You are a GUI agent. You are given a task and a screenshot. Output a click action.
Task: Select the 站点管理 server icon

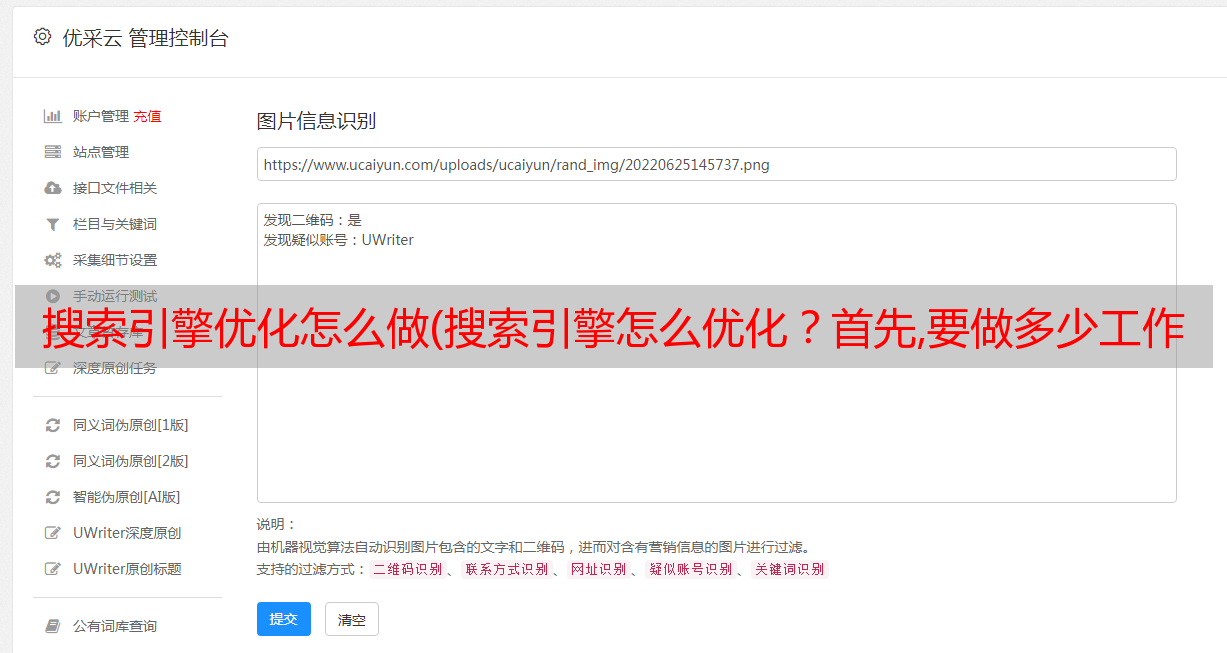[x=53, y=152]
